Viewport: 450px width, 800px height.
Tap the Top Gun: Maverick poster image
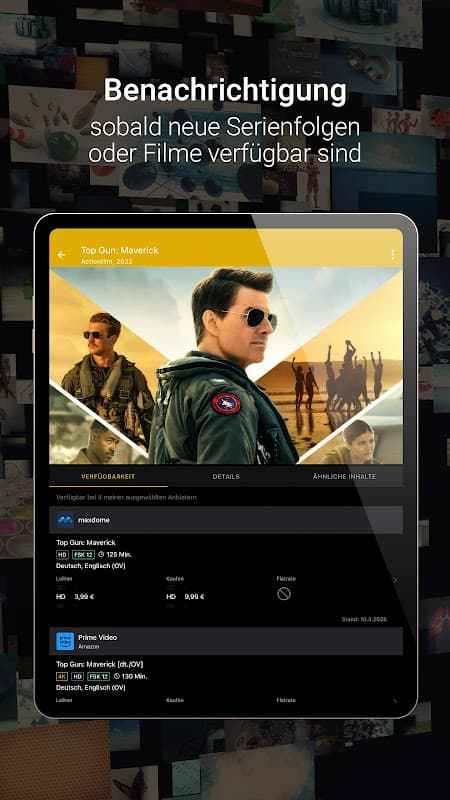[x=226, y=365]
